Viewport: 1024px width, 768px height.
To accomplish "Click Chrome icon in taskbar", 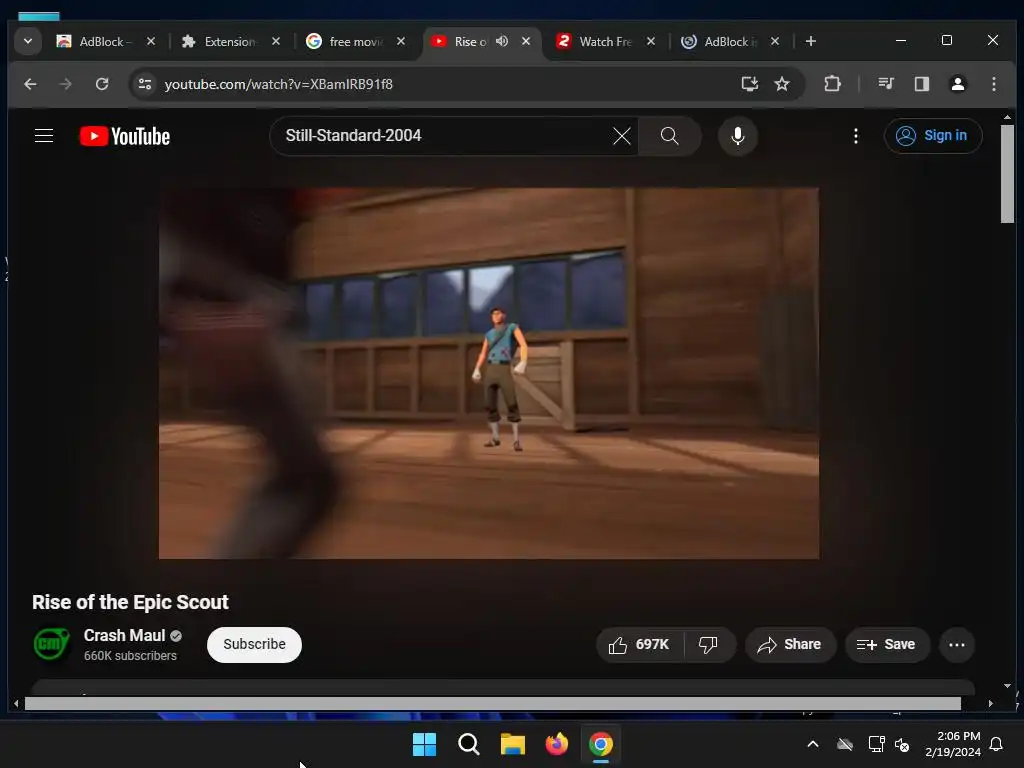I will tap(601, 744).
